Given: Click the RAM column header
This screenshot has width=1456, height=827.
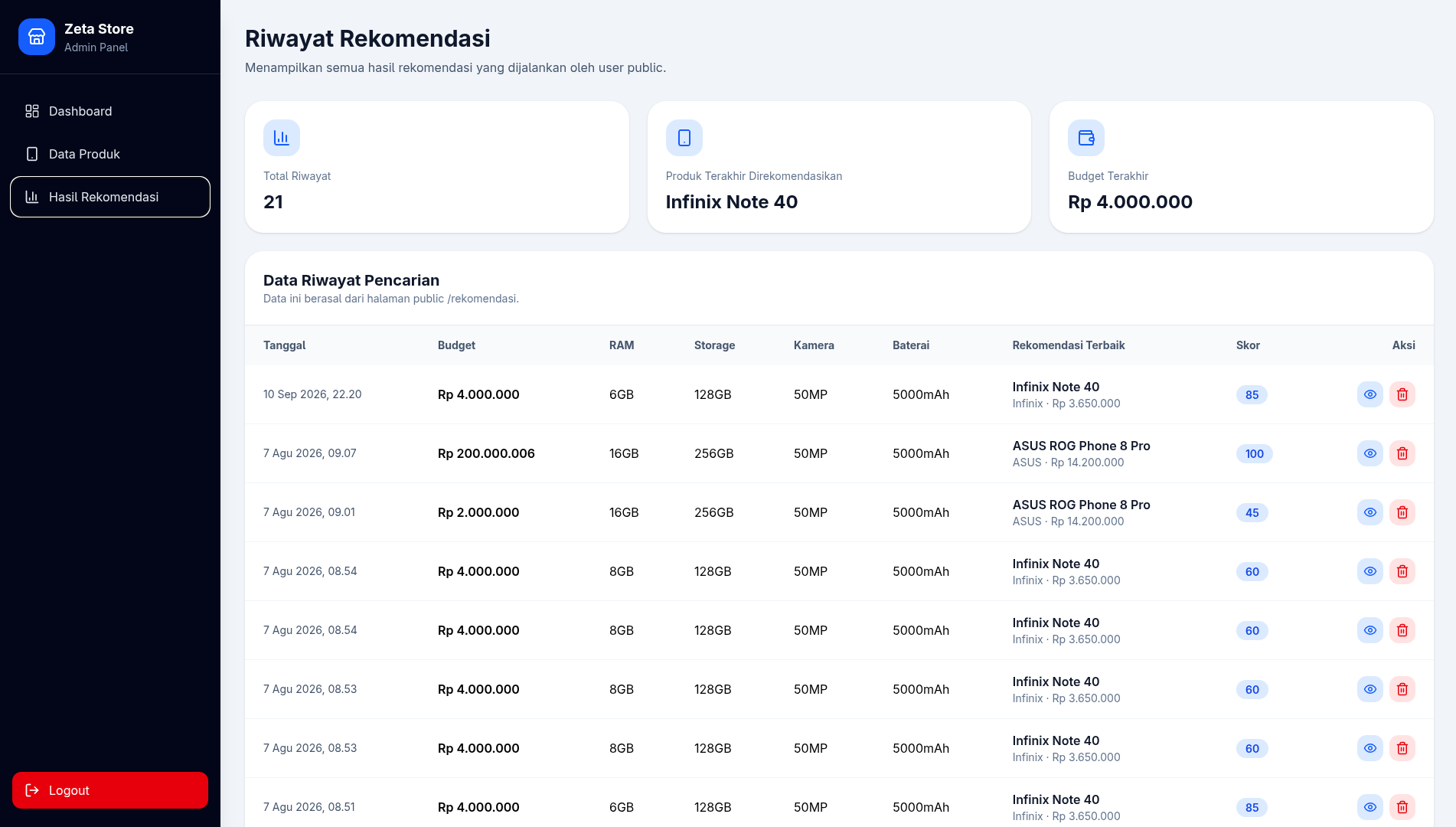Looking at the screenshot, I should point(622,345).
